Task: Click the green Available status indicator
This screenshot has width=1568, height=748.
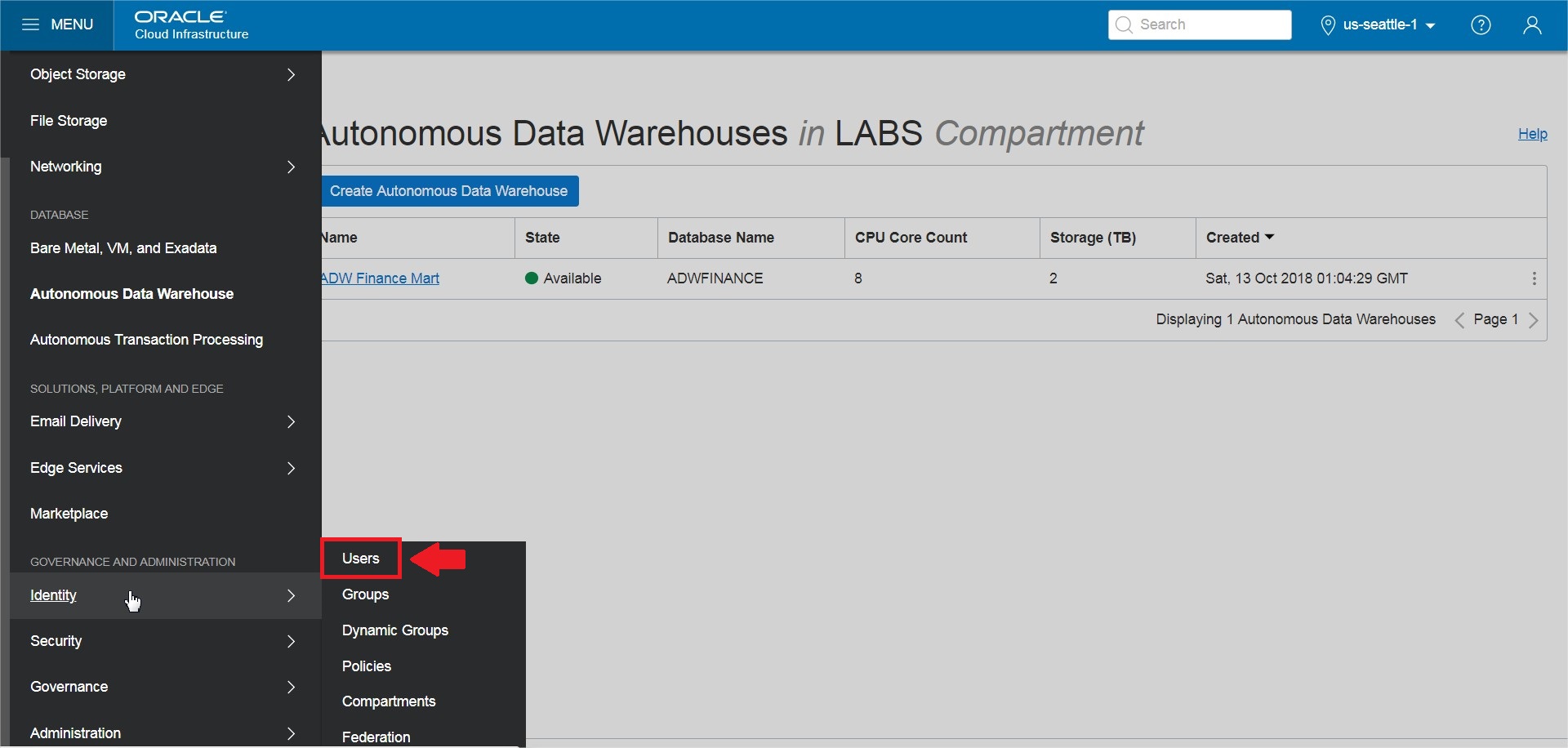Action: [532, 278]
